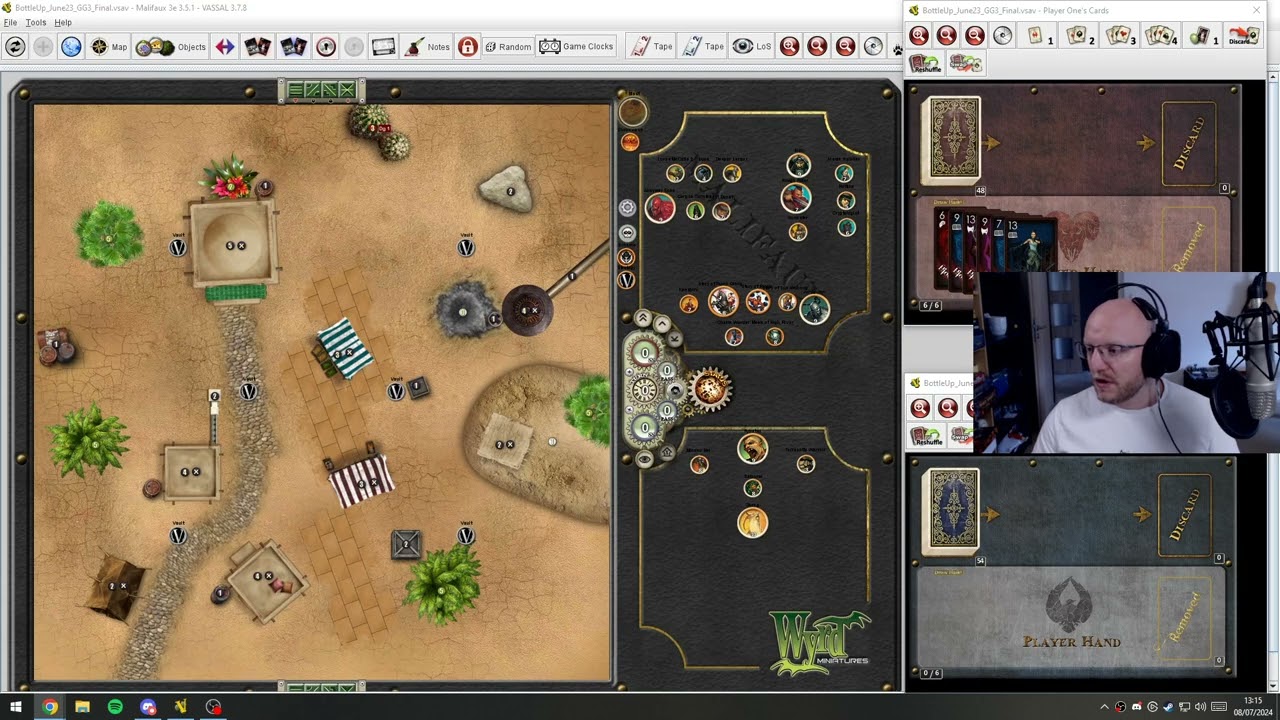The image size is (1280, 720).
Task: Toggle the LoS line-of-sight eye tool
Action: 752,46
